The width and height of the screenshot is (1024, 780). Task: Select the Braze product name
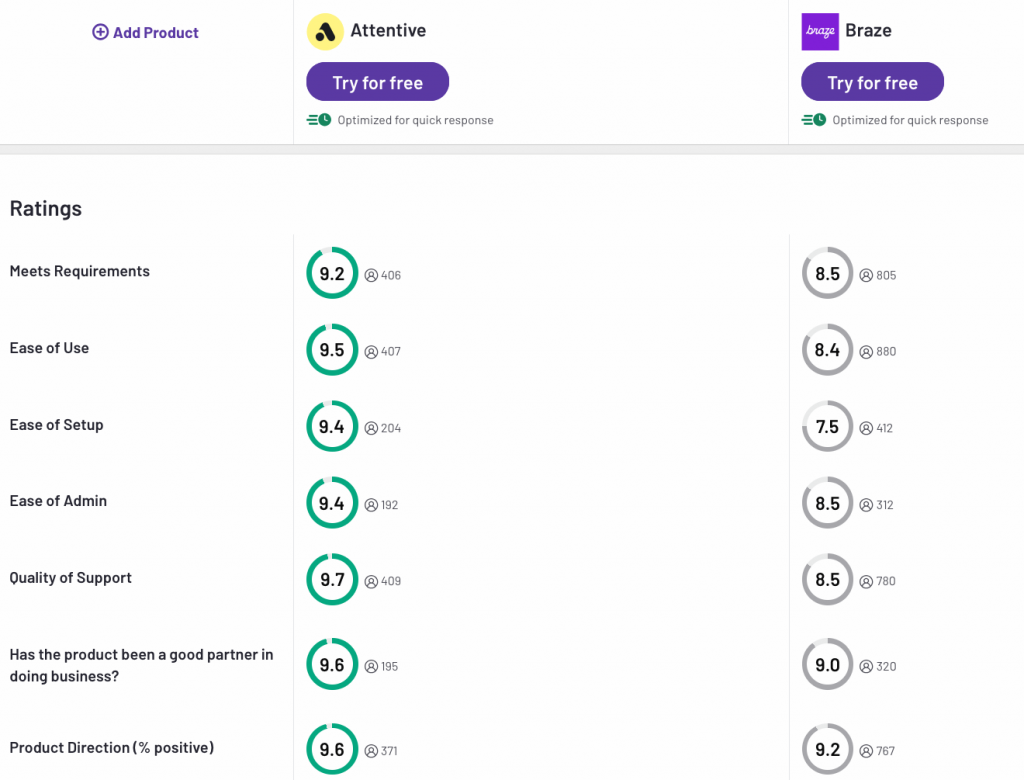[x=868, y=31]
